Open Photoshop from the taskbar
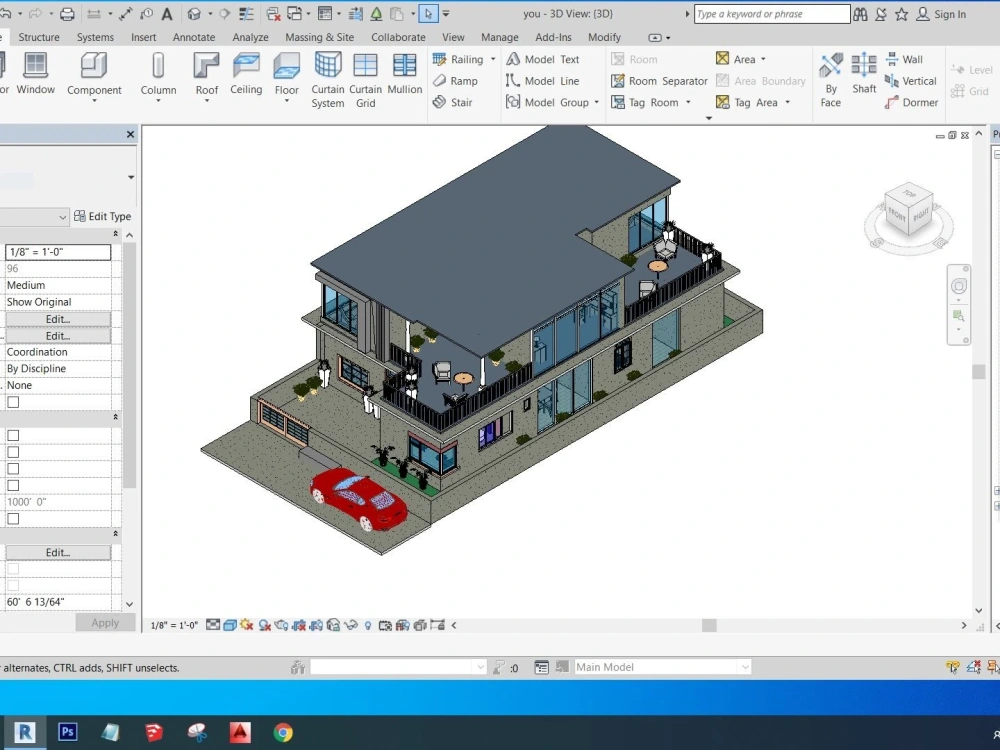The width and height of the screenshot is (1000, 750). point(67,732)
